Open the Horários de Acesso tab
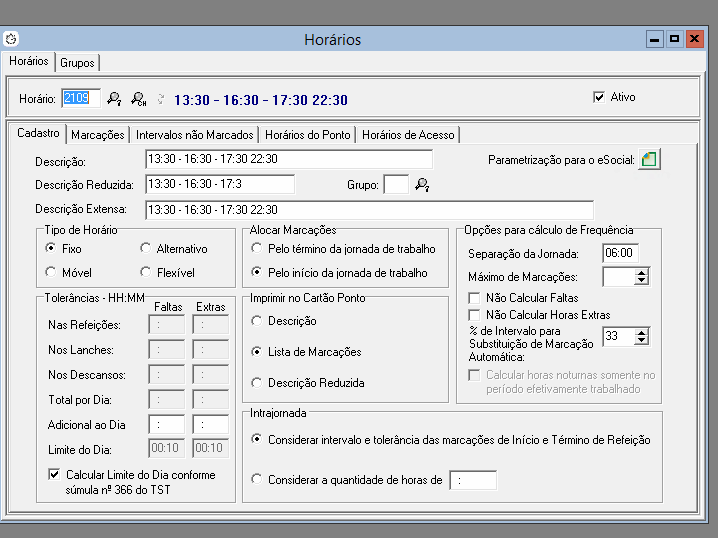The image size is (718, 538). tap(407, 134)
